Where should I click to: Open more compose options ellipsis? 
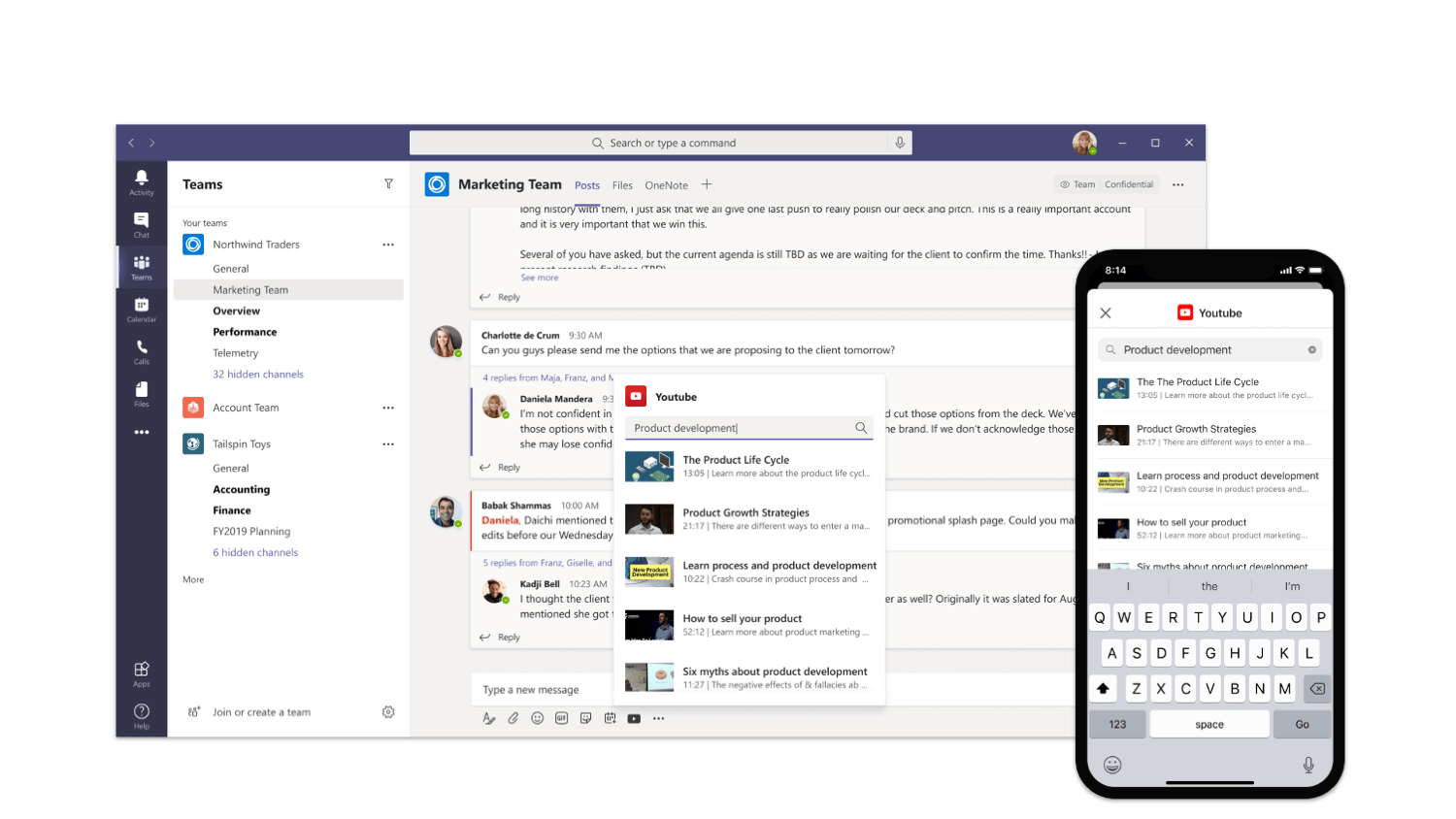click(659, 718)
